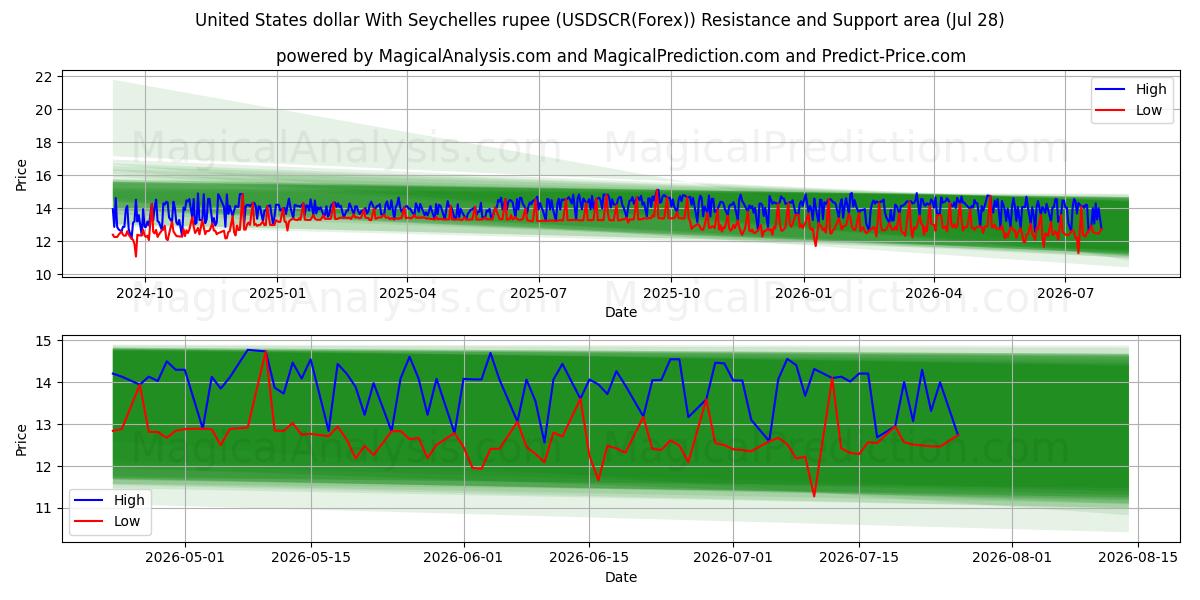The image size is (1200, 600).
Task: Click the '15' price tick on lower chart
Action: coord(46,341)
